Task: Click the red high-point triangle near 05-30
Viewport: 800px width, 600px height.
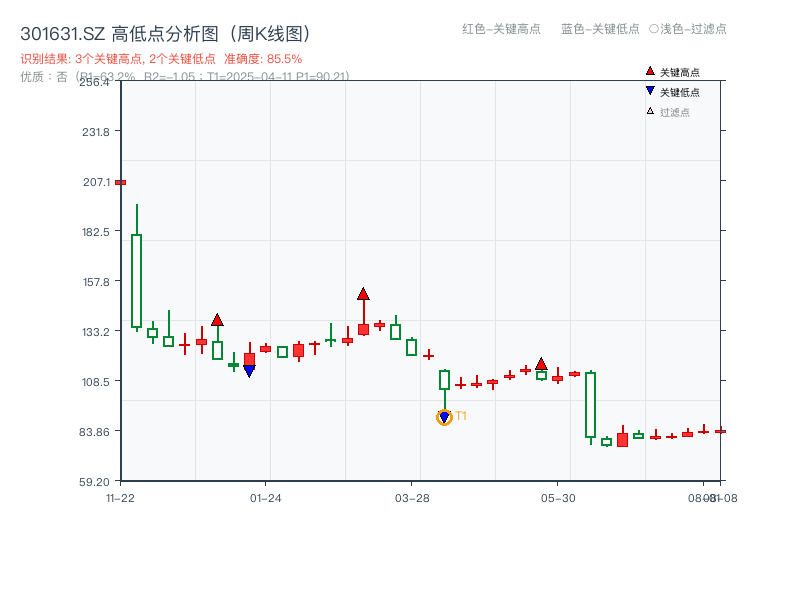Action: (x=541, y=363)
